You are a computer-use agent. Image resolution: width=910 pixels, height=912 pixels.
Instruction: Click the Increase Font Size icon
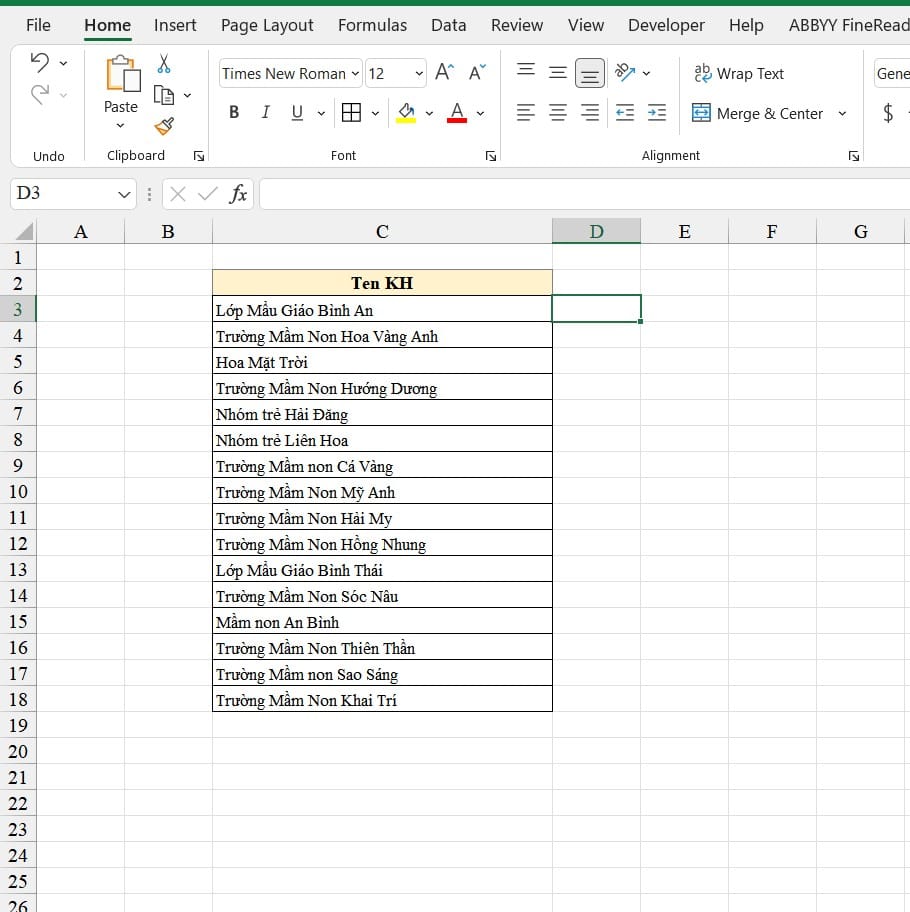444,73
